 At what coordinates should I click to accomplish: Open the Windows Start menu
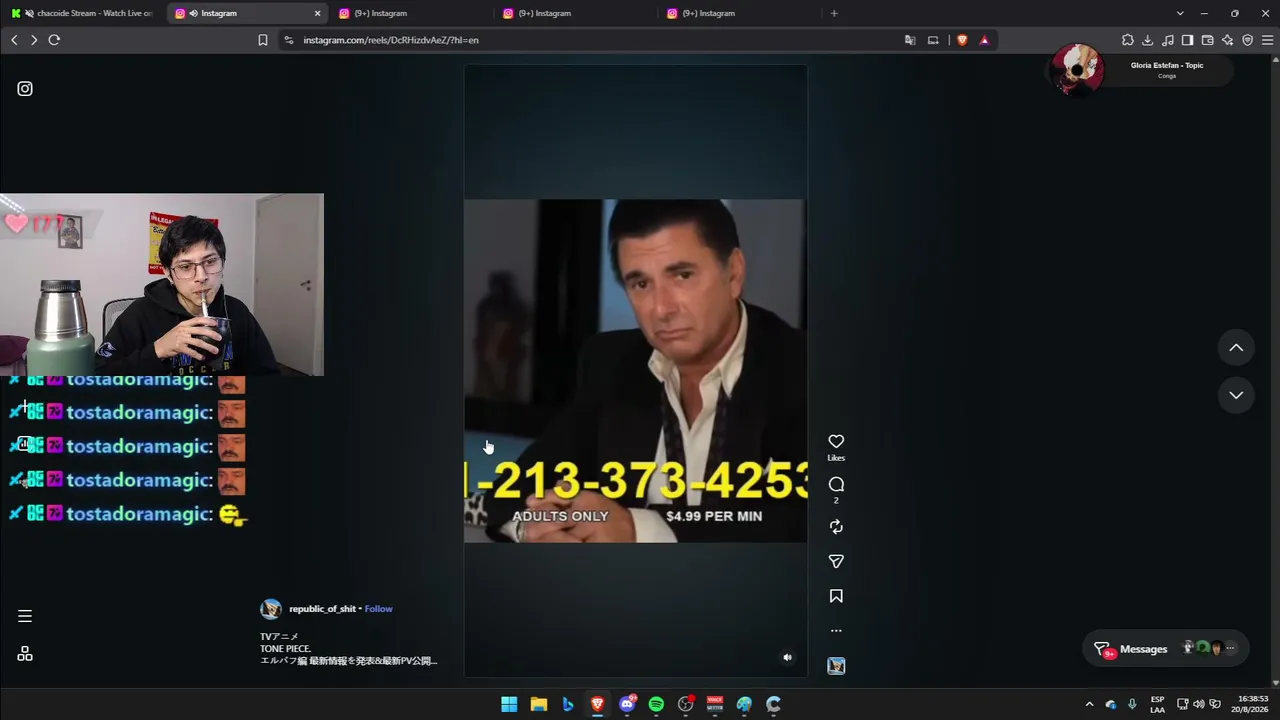click(x=509, y=704)
